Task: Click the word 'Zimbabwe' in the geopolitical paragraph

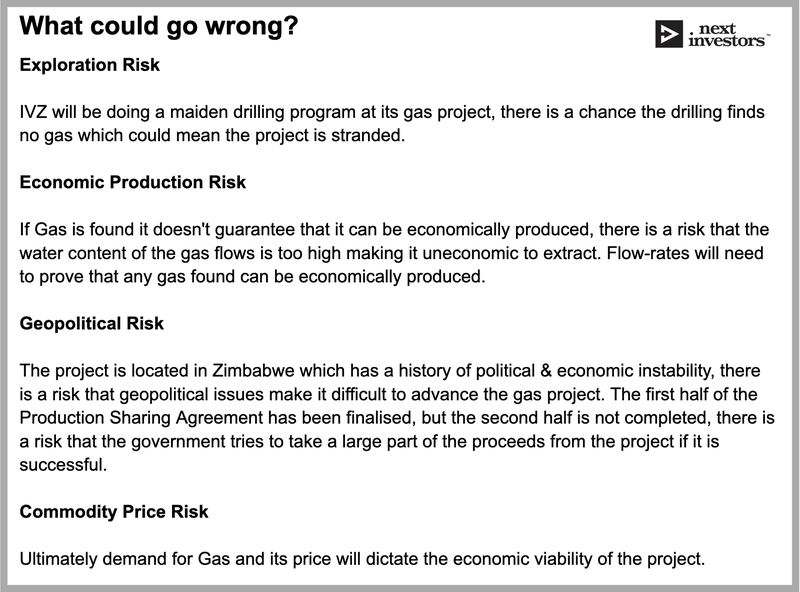Action: pos(253,371)
